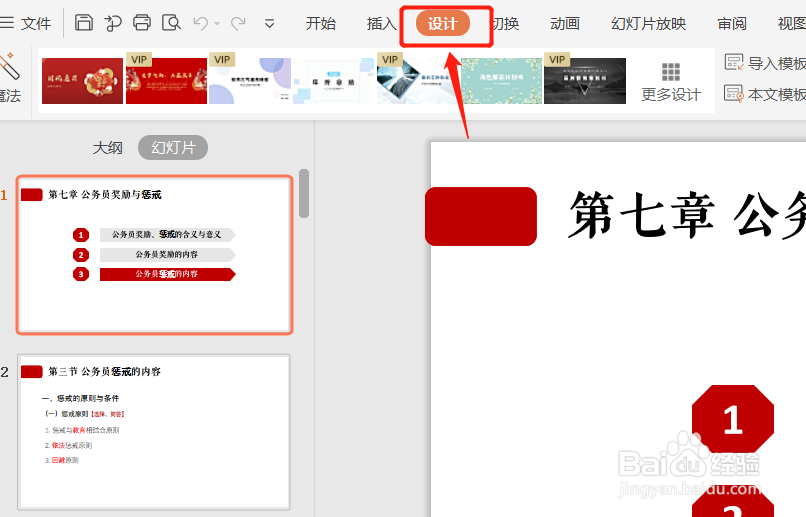
Task: Click the 导入模板 button
Action: [765, 63]
